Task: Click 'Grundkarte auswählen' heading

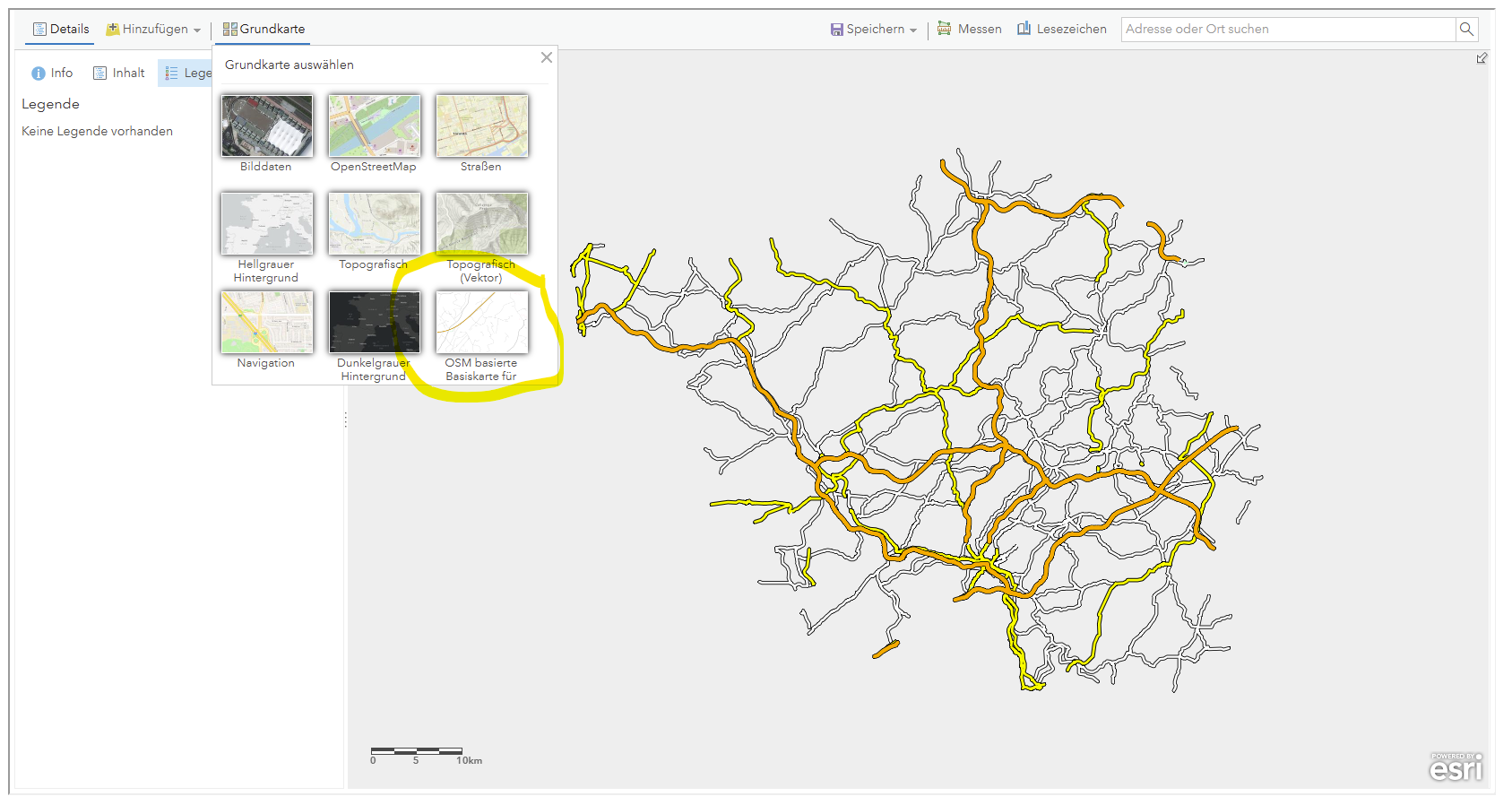Action: (289, 65)
